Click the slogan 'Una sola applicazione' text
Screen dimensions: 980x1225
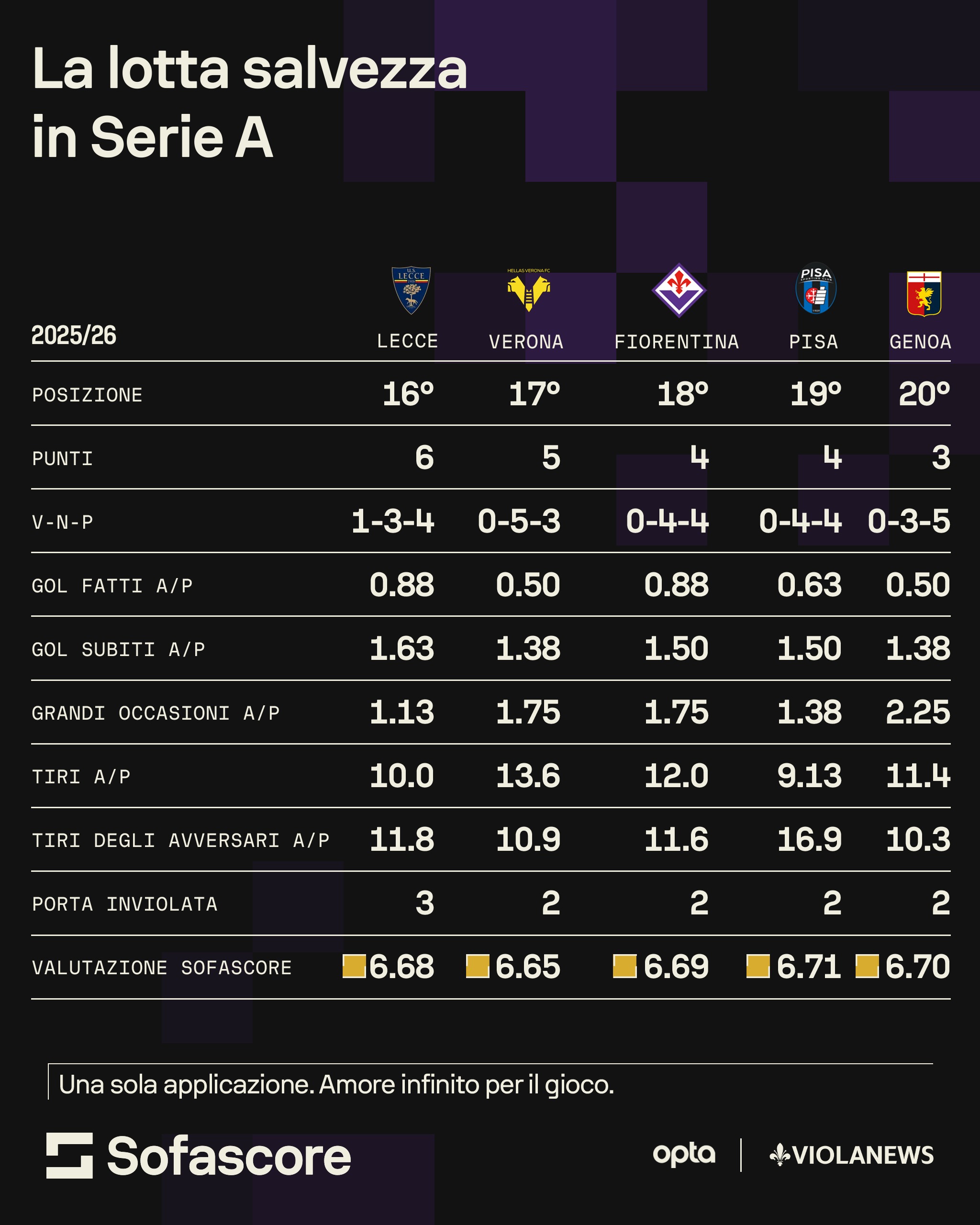click(x=336, y=1085)
